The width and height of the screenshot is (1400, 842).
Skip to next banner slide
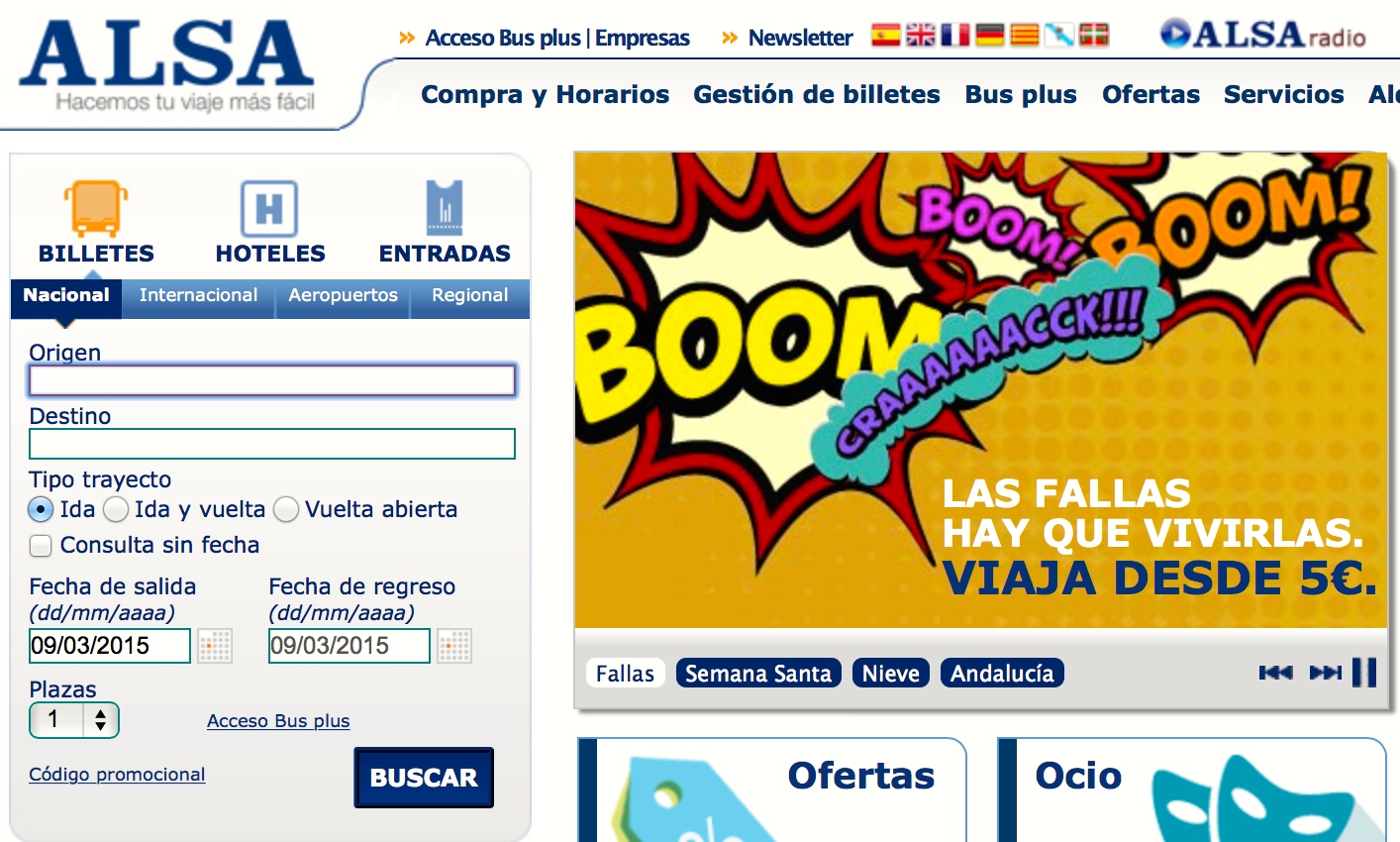click(x=1326, y=673)
